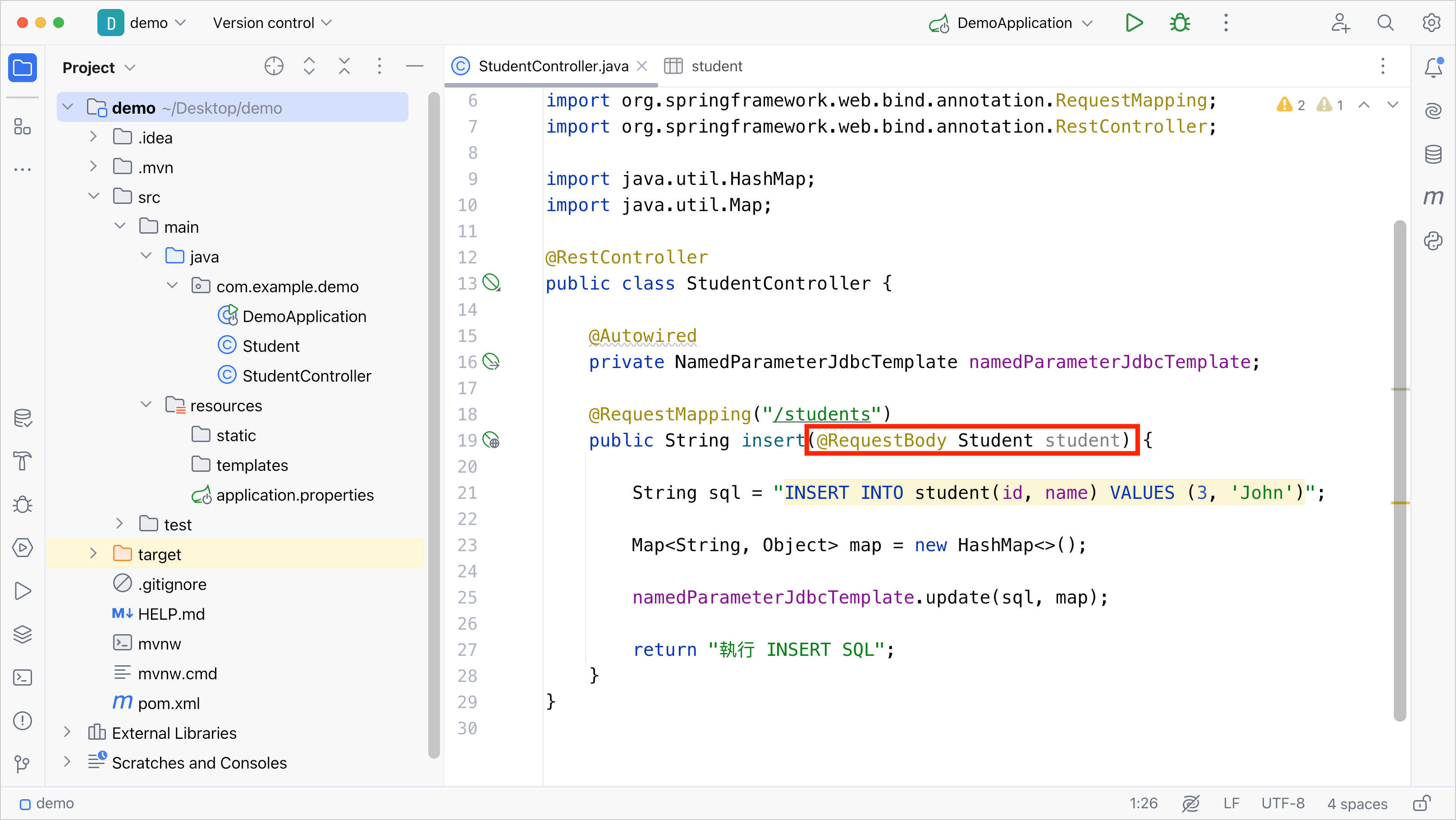Toggle the Project tool window folder button
Viewport: 1456px width, 820px height.
(x=23, y=68)
